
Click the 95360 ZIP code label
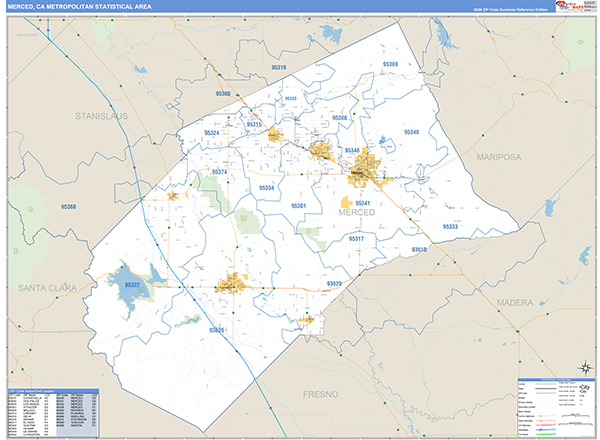pyautogui.click(x=68, y=207)
